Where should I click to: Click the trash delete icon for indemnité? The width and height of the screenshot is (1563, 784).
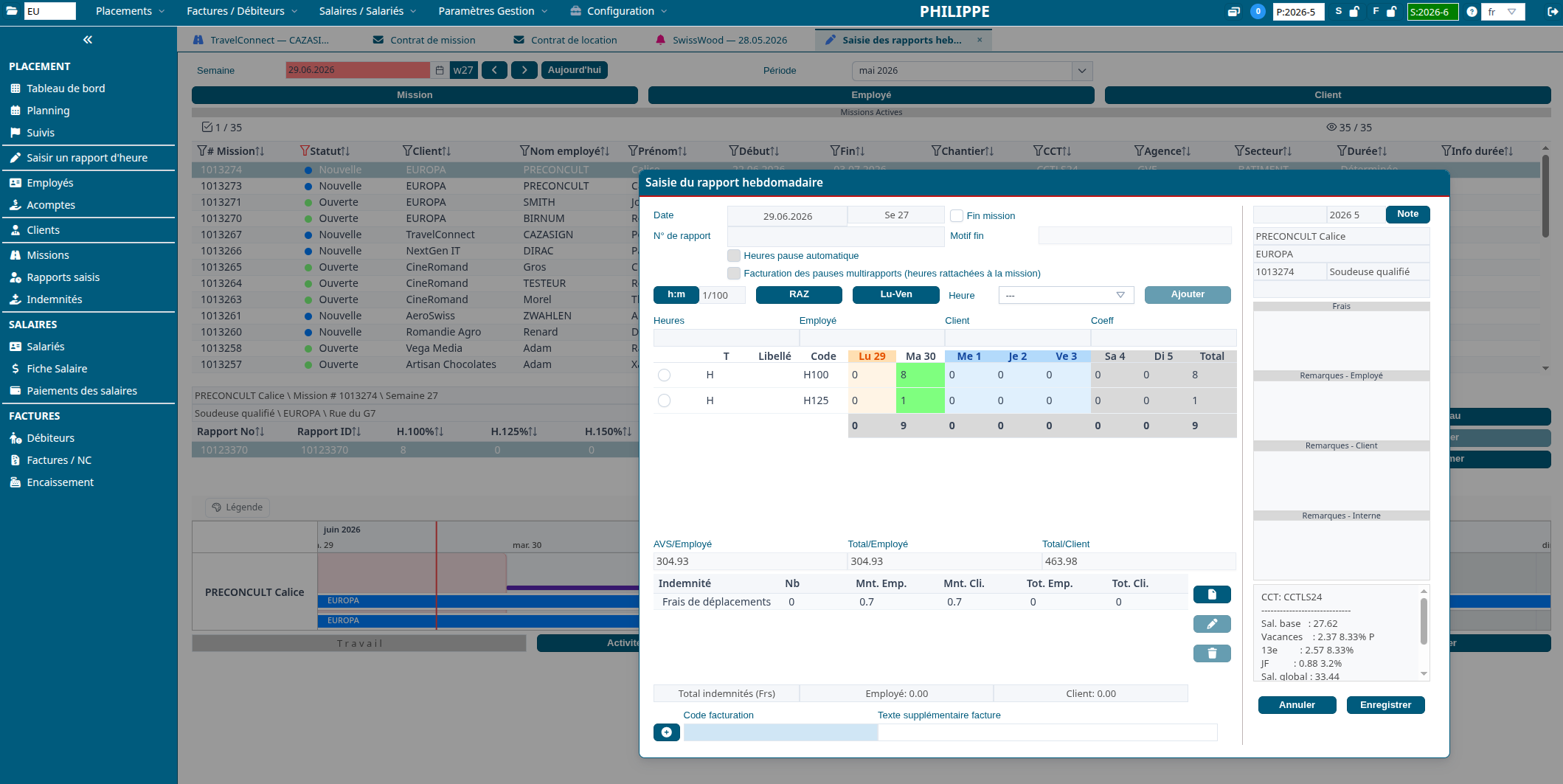(1212, 653)
